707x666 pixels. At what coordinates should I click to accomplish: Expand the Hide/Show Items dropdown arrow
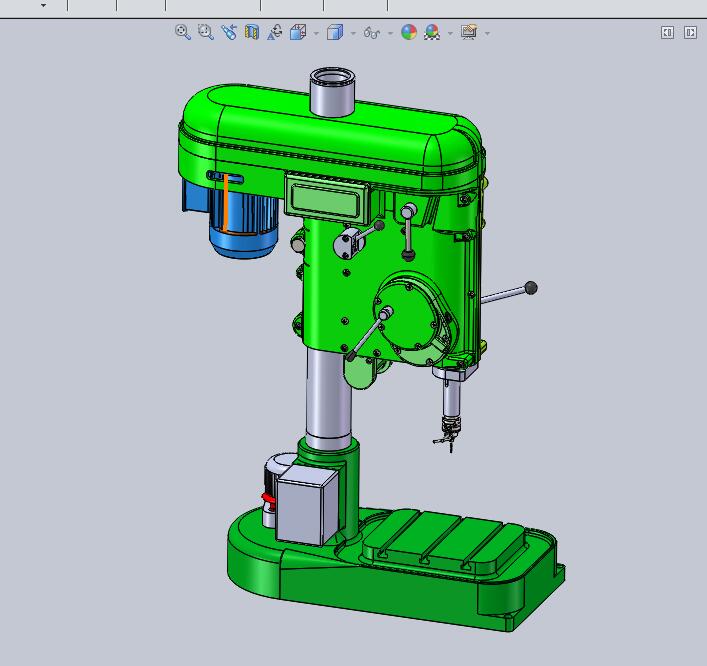(390, 33)
